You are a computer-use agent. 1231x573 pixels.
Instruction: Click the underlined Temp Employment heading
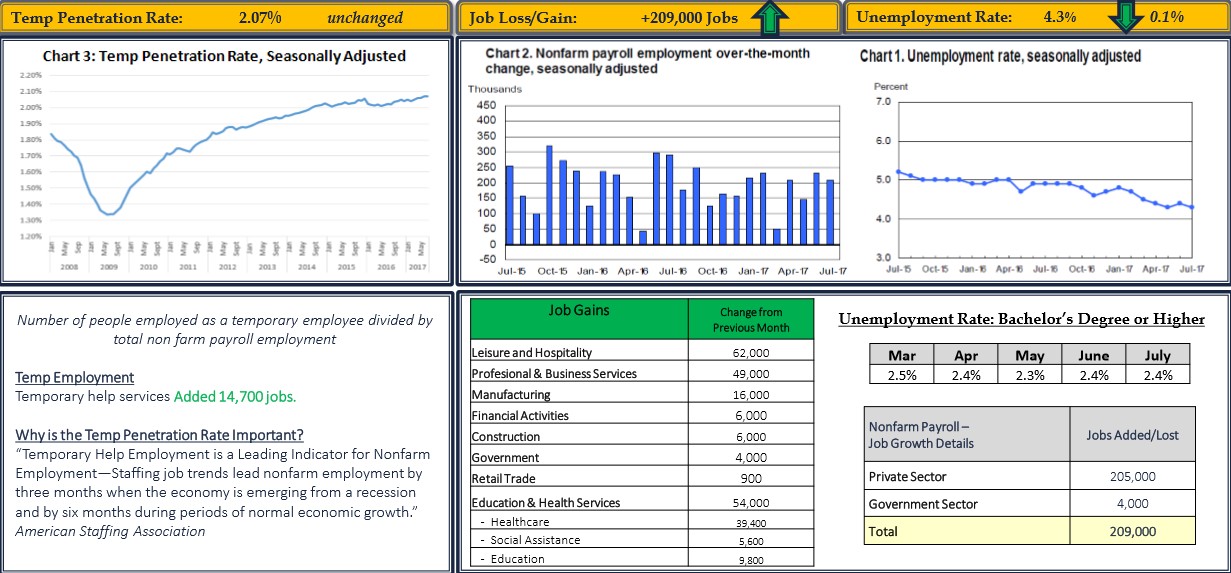click(x=74, y=377)
